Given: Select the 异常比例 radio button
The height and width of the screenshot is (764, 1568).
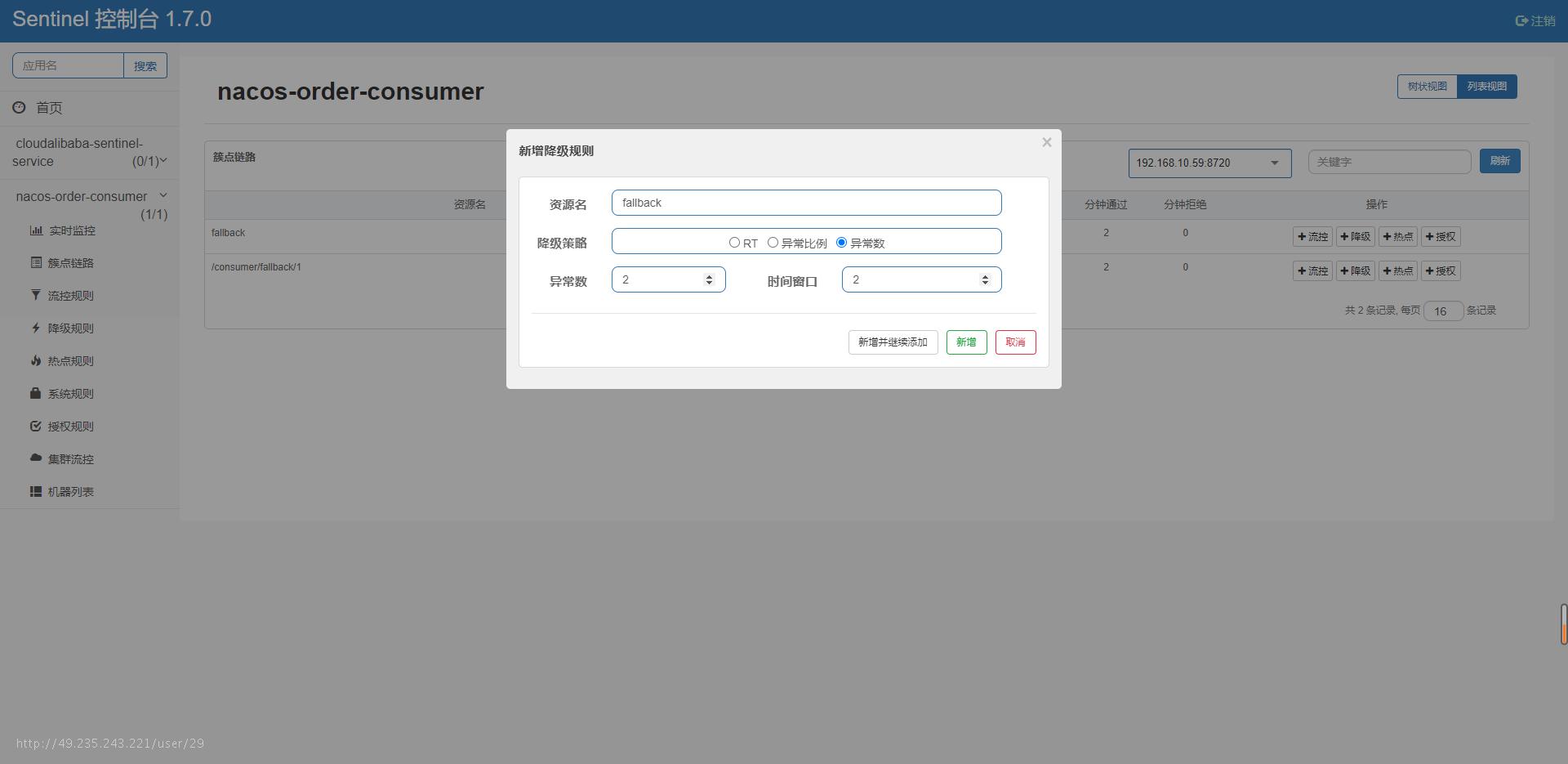Looking at the screenshot, I should (773, 243).
